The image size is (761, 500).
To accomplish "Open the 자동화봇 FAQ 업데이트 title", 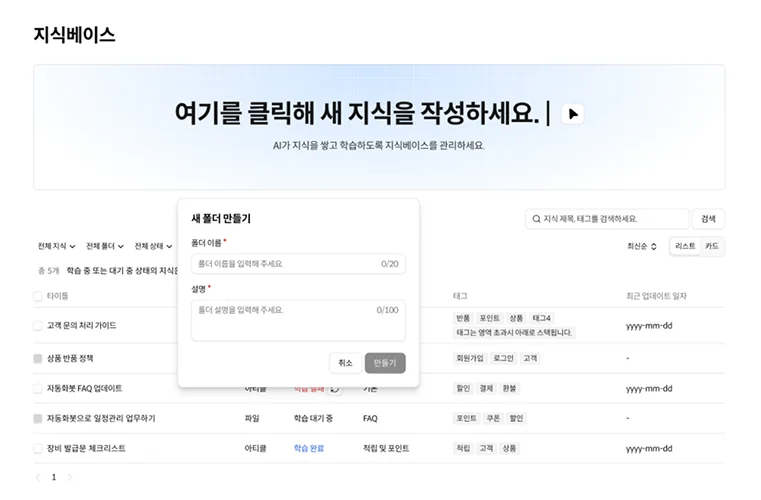I will click(x=84, y=388).
